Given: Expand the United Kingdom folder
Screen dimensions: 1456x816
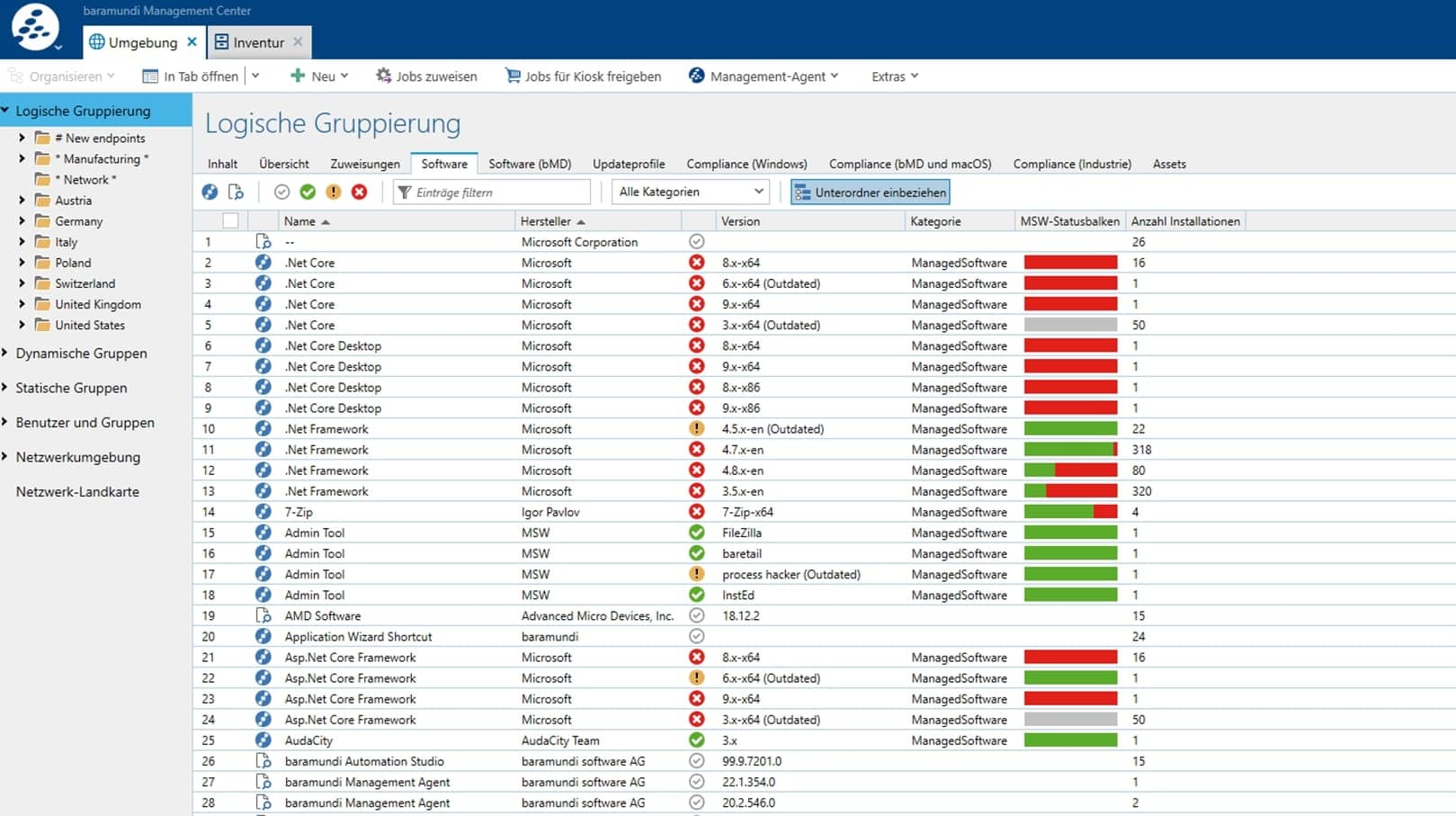Looking at the screenshot, I should coord(22,304).
